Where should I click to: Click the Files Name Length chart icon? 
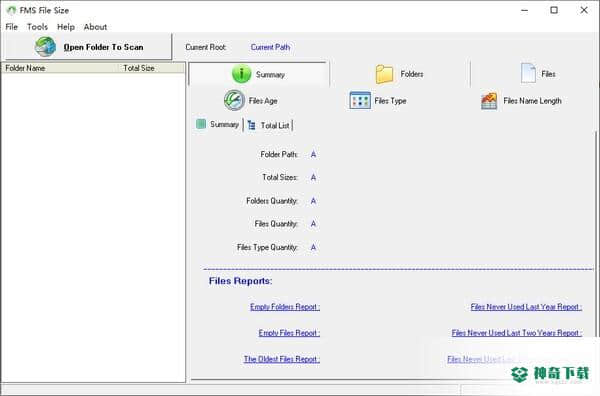pos(489,101)
